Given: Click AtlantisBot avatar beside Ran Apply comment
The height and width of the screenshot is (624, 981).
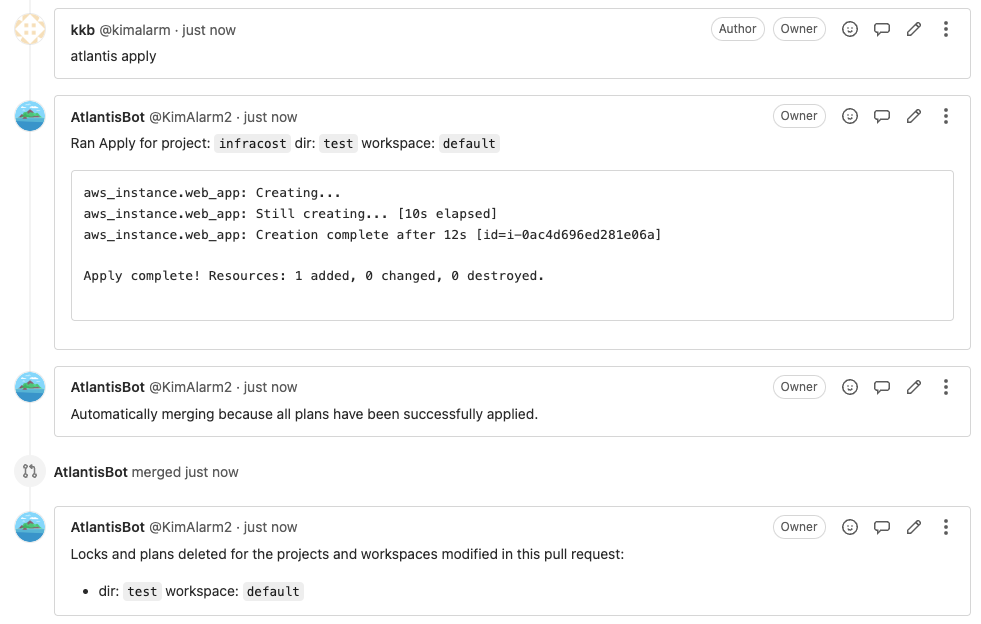Looking at the screenshot, I should [30, 116].
